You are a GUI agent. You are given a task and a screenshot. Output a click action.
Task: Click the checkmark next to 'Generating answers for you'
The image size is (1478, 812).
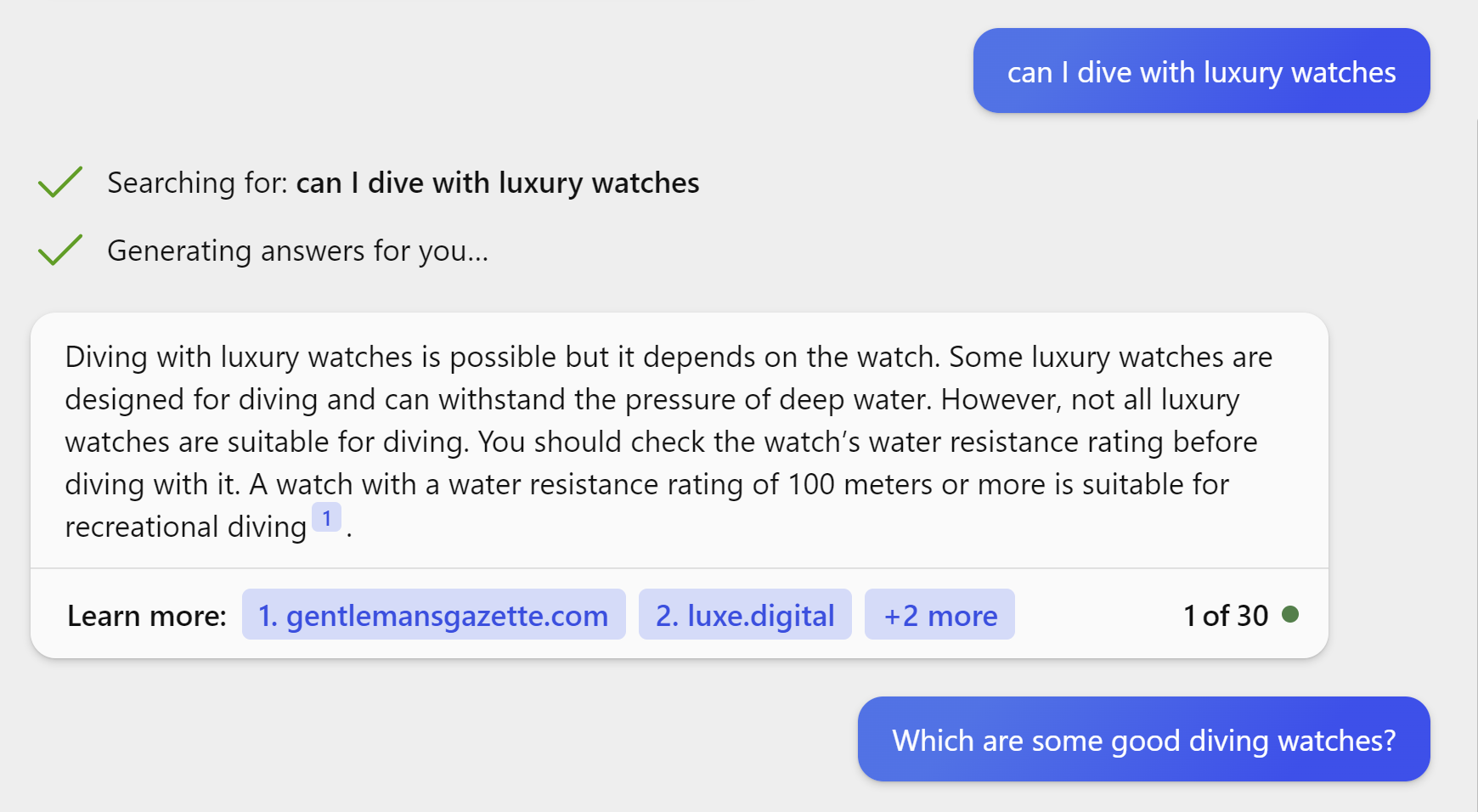click(x=58, y=250)
